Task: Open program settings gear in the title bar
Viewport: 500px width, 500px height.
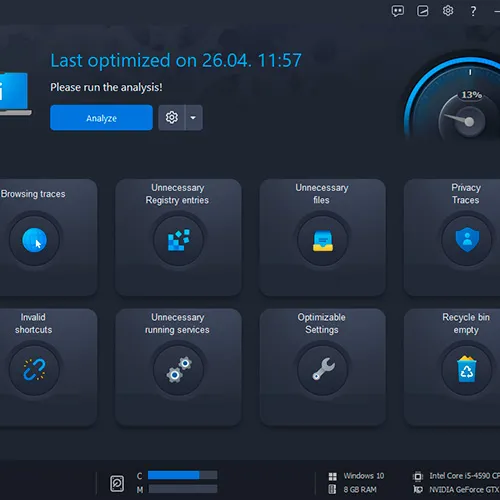Action: (x=448, y=11)
